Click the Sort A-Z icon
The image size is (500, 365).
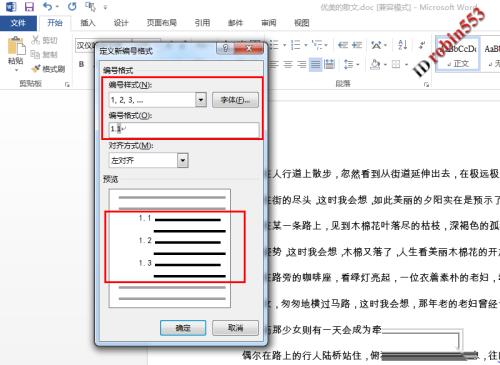point(403,45)
